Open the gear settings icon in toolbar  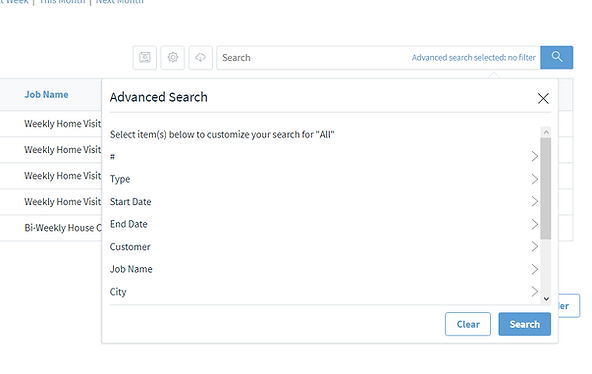(x=173, y=57)
